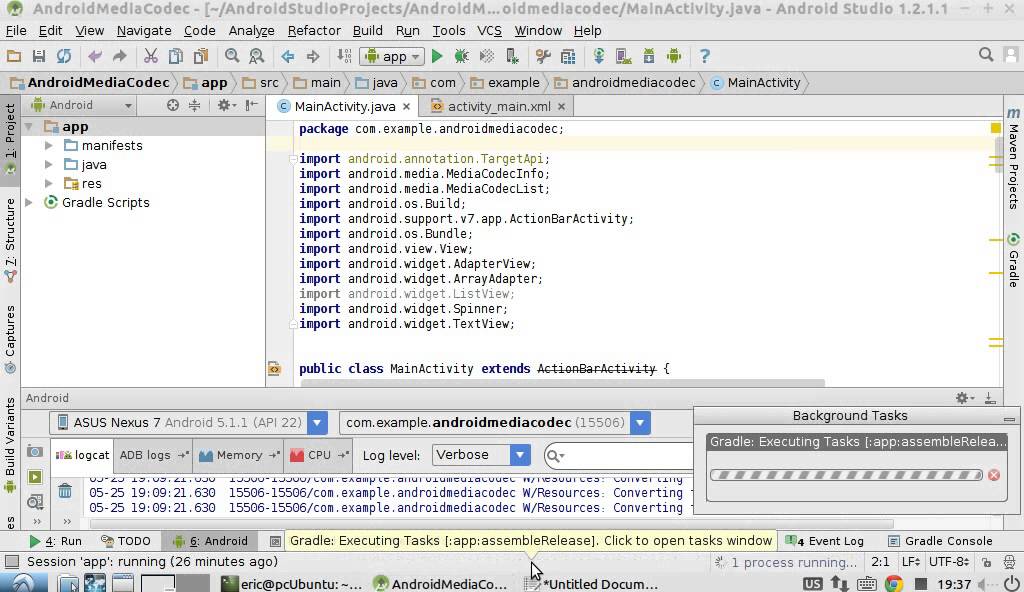Expand the manifests folder
Viewport: 1024px width, 592px height.
point(49,145)
